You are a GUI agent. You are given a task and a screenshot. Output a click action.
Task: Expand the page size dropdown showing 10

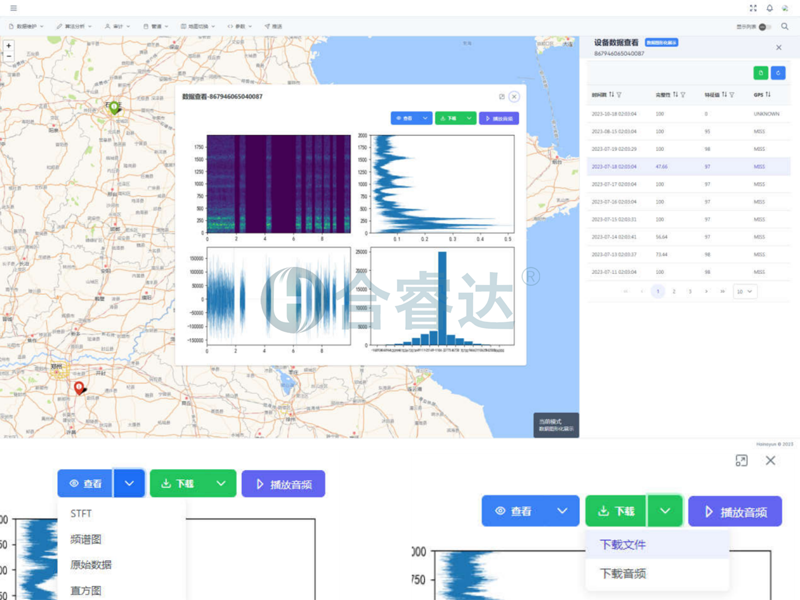click(x=745, y=291)
